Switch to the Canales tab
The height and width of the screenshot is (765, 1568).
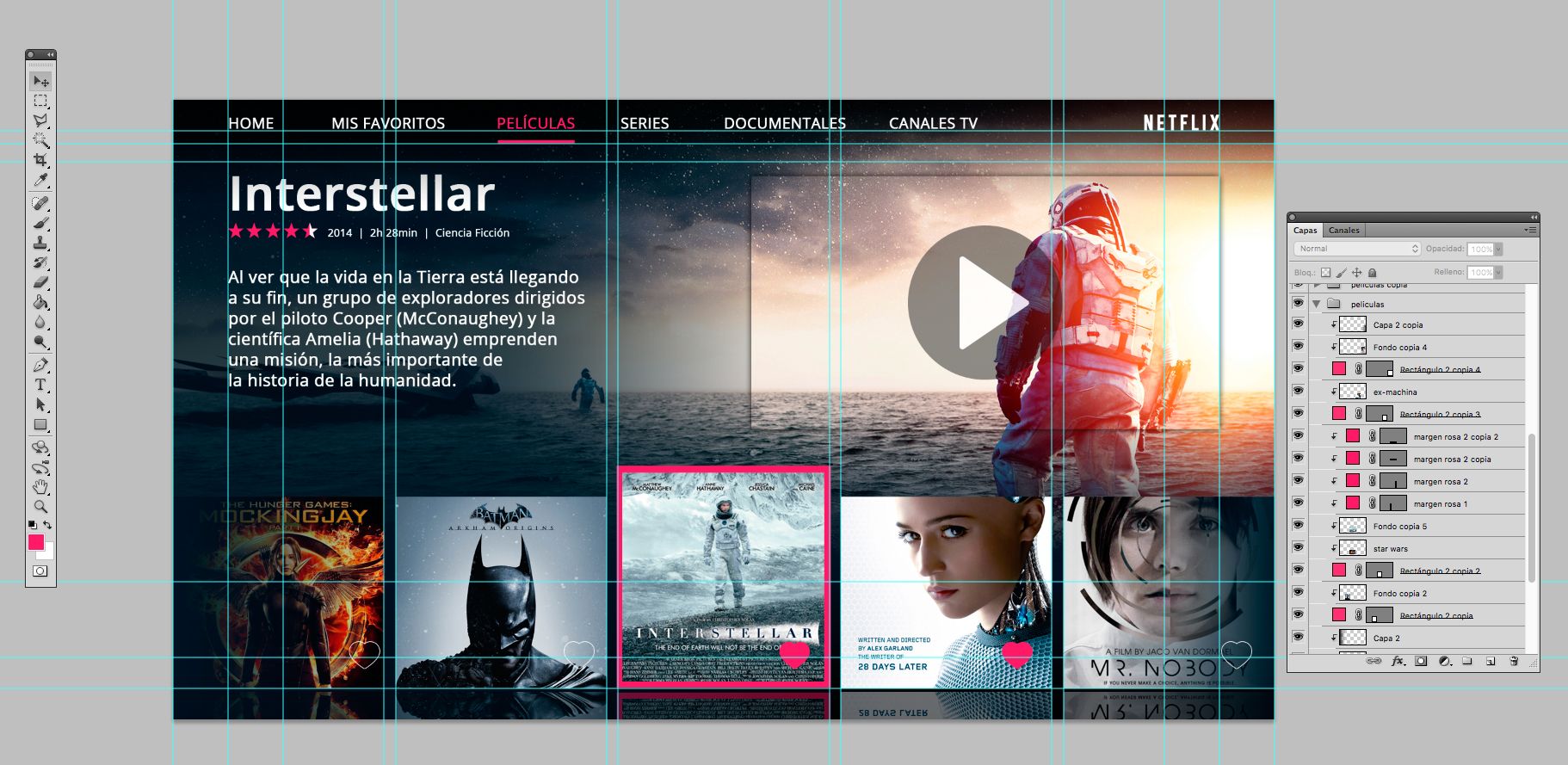pyautogui.click(x=1343, y=230)
